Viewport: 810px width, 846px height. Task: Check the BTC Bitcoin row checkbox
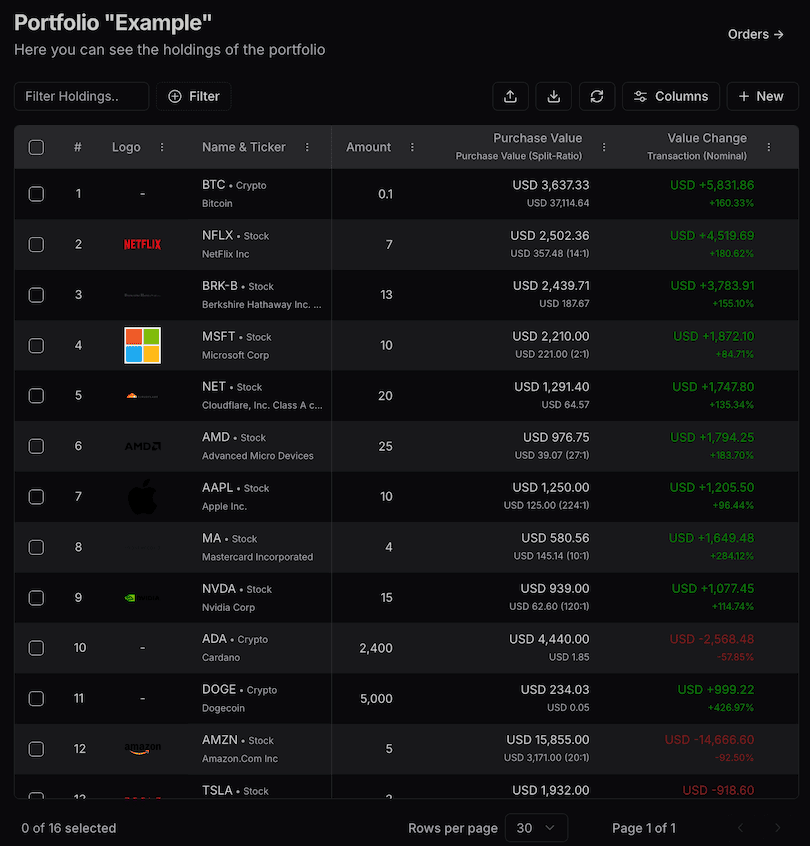click(36, 194)
